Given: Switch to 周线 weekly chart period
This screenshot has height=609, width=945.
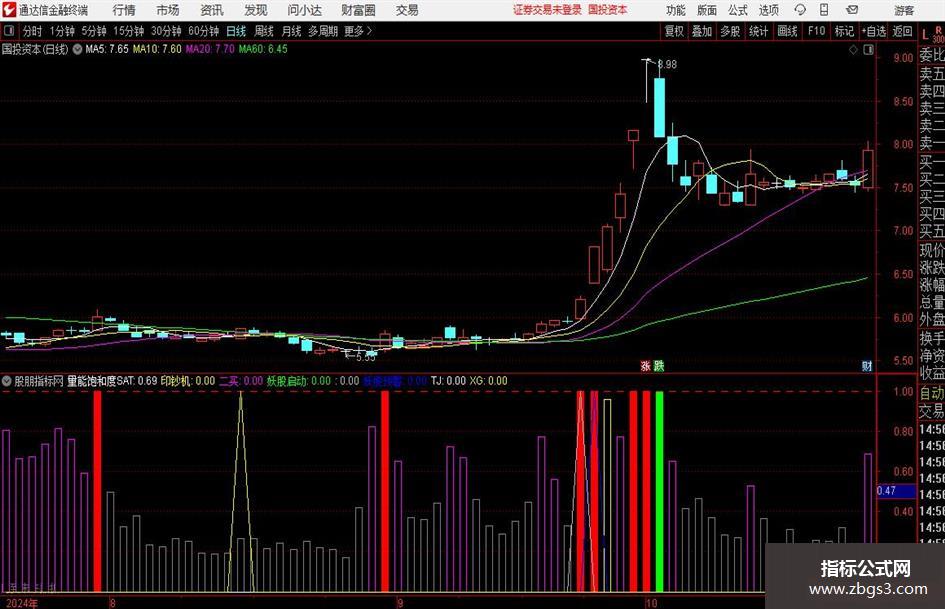Looking at the screenshot, I should pos(263,31).
